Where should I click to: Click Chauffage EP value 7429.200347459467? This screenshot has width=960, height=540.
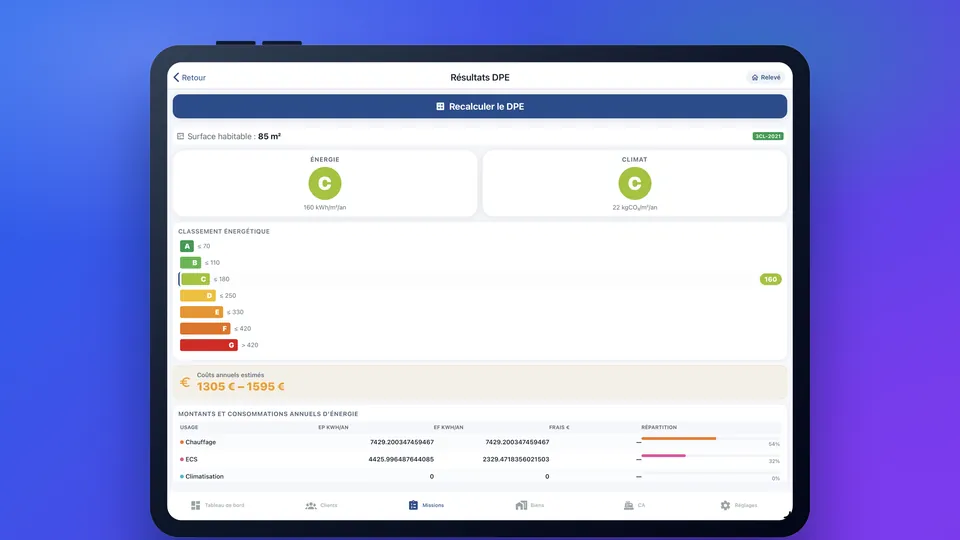pyautogui.click(x=402, y=442)
